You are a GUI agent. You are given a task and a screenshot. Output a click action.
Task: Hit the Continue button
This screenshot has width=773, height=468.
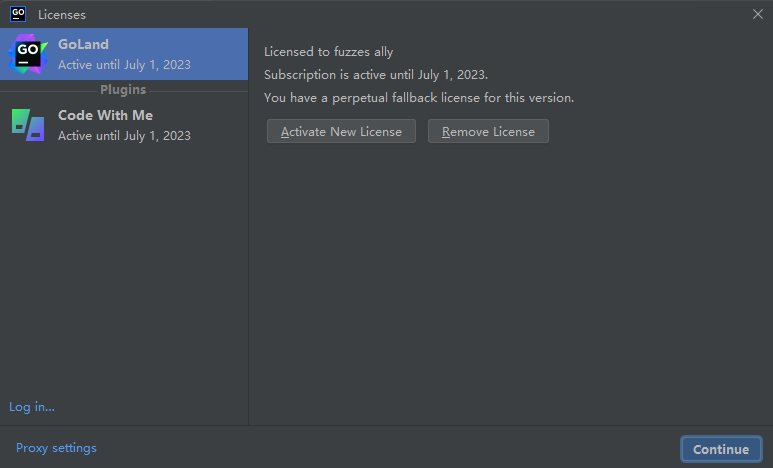pos(720,449)
